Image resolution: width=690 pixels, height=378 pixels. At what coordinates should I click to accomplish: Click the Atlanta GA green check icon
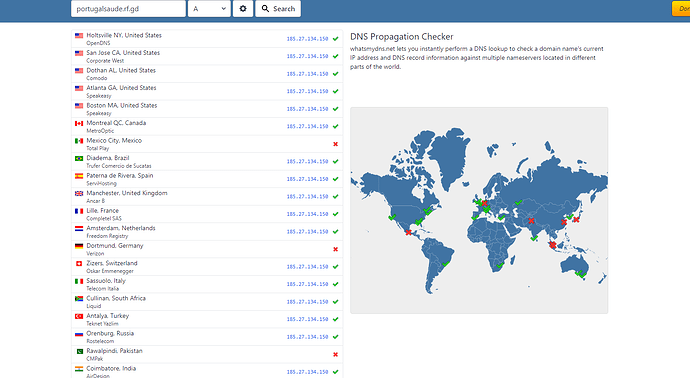tap(336, 91)
